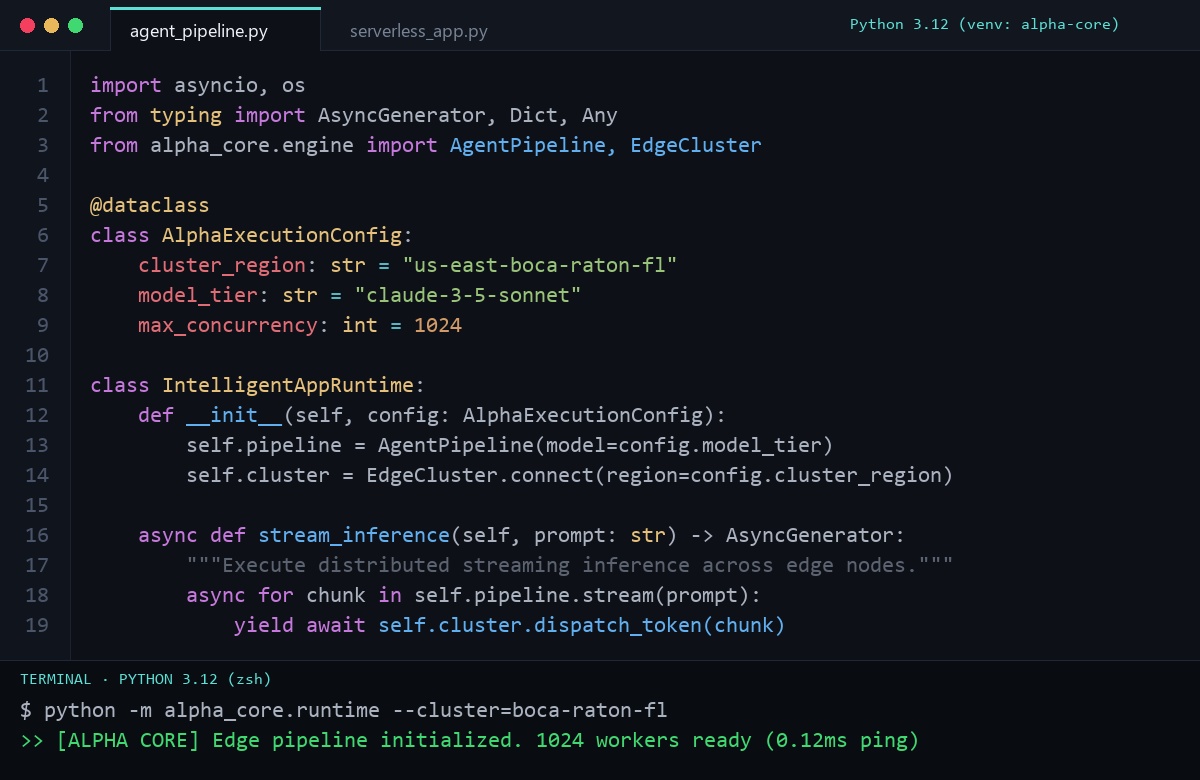
Task: Click 'AsyncGenerator, Dict, Any' on line 2
Action: 468,115
